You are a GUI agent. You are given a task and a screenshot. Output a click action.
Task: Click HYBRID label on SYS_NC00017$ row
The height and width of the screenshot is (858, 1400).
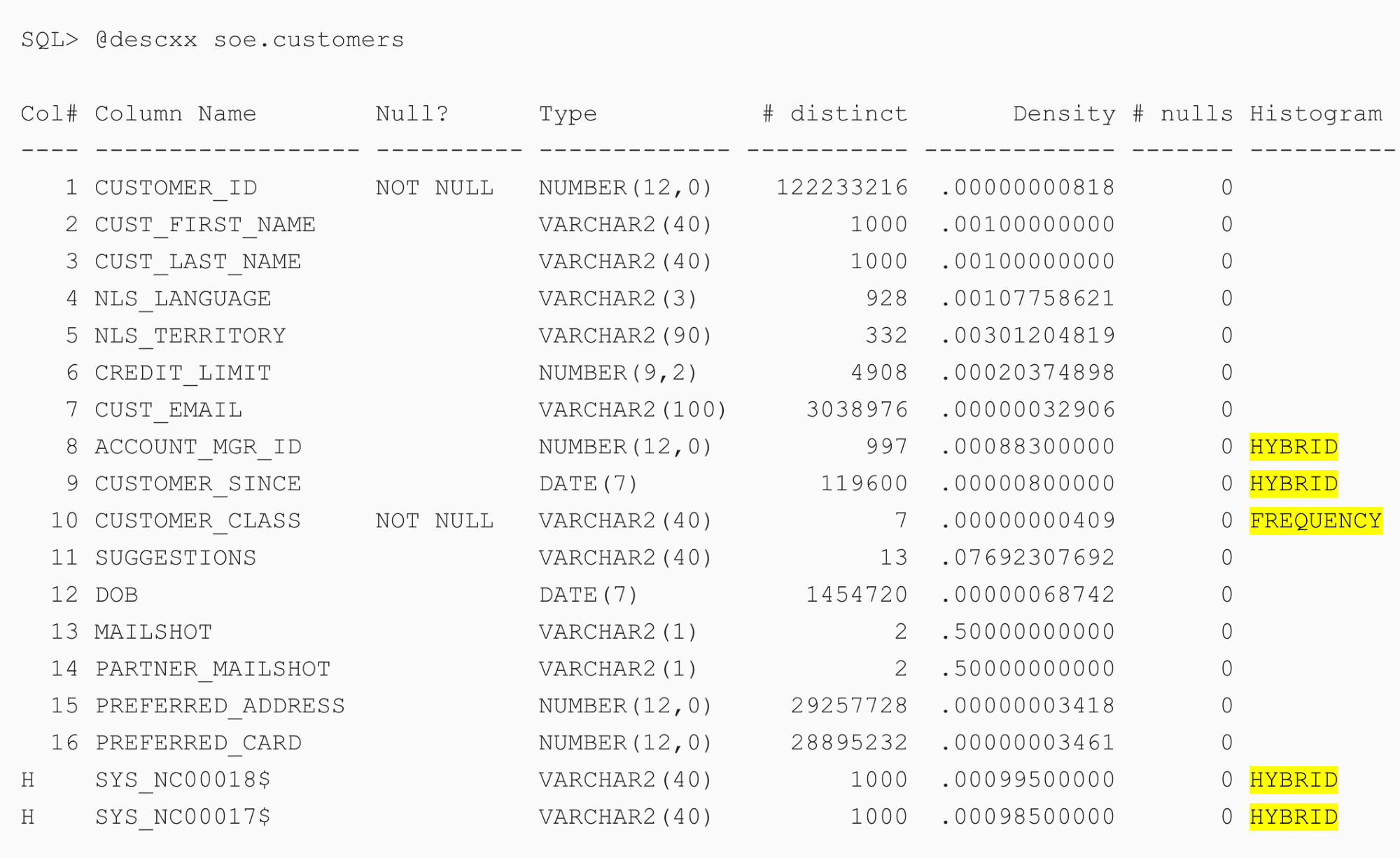[x=1293, y=817]
